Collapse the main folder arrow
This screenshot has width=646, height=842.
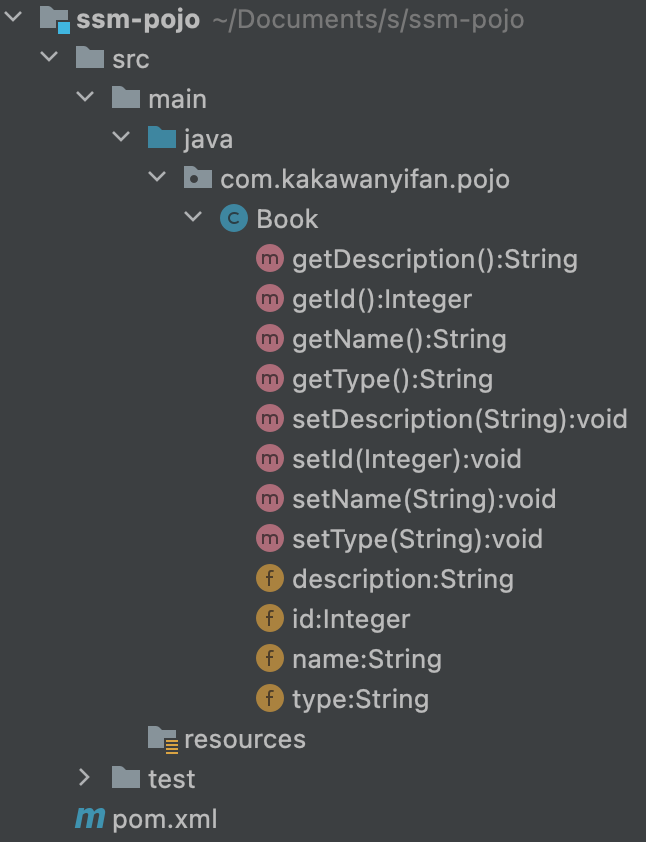click(x=84, y=99)
